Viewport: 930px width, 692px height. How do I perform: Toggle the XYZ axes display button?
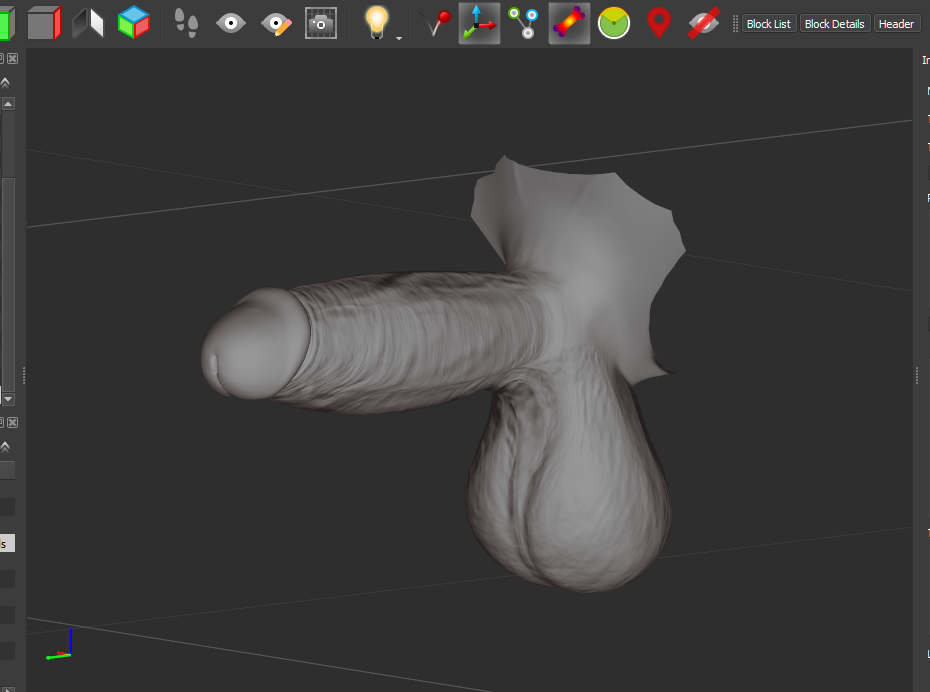click(479, 23)
